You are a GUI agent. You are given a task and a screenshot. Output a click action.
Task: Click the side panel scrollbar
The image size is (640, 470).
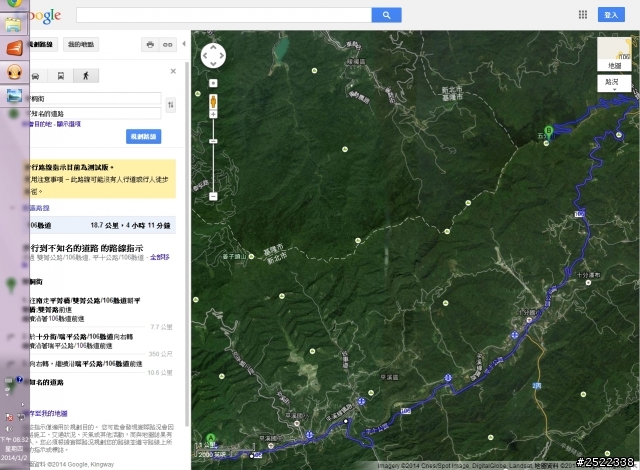[x=187, y=243]
